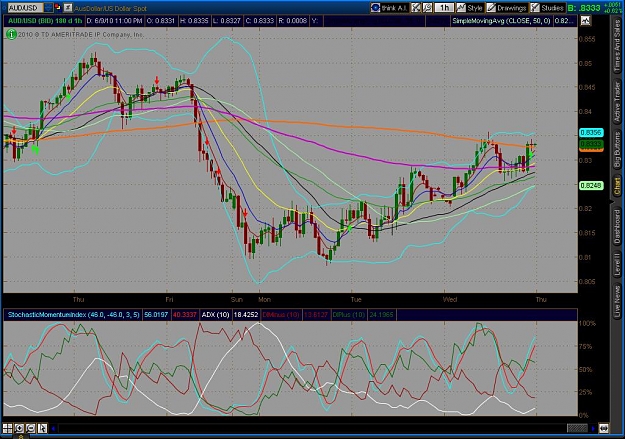Select the Chart side tab
The image size is (625, 439).
tap(617, 186)
